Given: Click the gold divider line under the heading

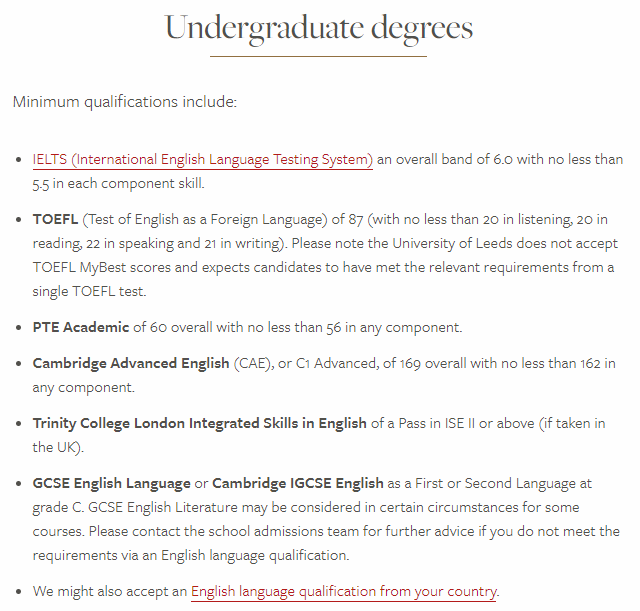Looking at the screenshot, I should 319,57.
